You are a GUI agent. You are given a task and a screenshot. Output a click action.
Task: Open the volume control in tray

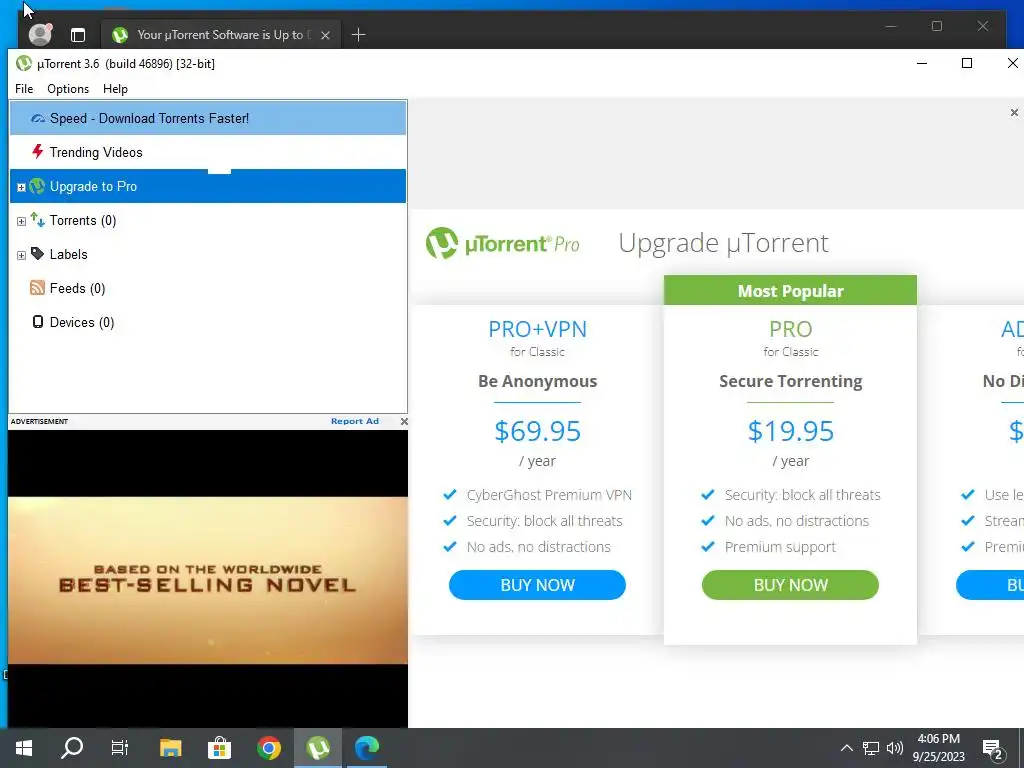point(895,748)
